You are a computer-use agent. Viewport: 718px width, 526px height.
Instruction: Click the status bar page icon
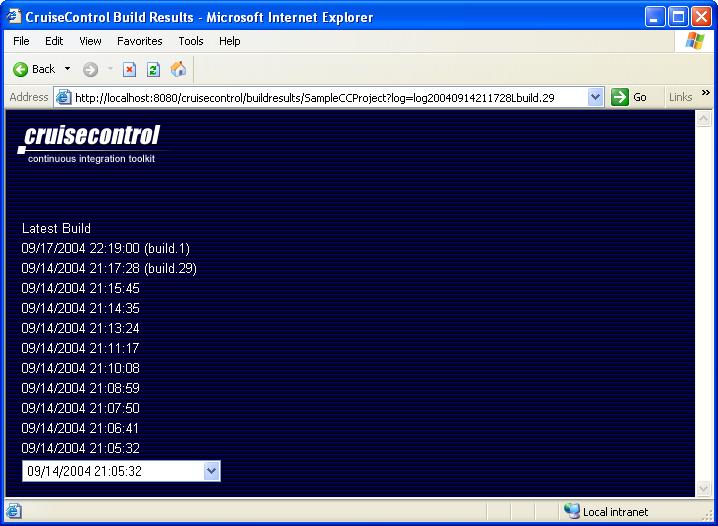(x=13, y=510)
